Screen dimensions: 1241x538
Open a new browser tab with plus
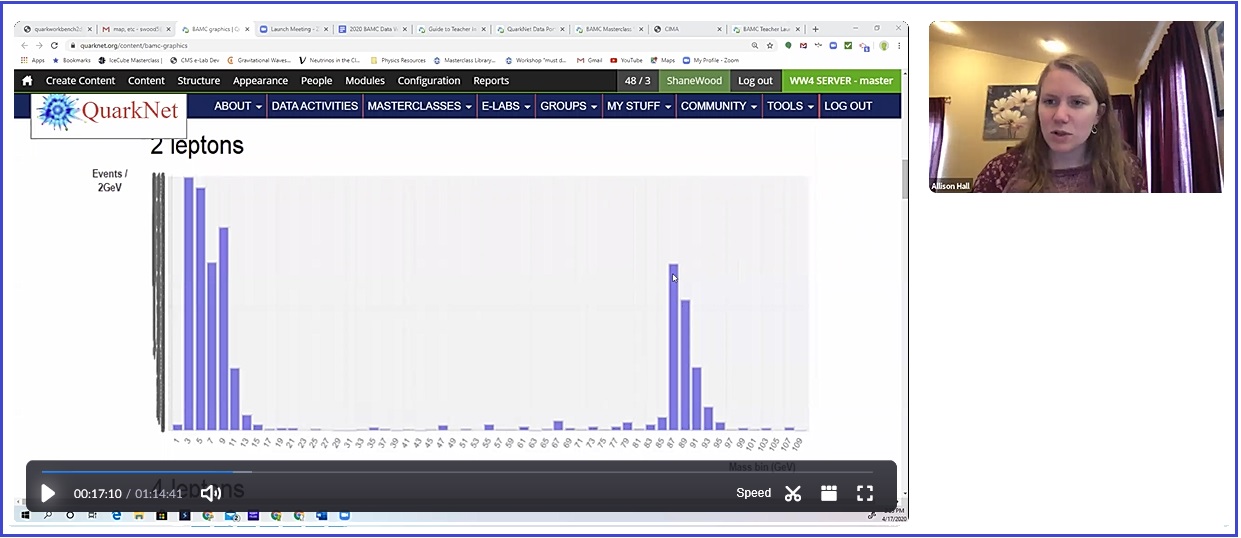pos(816,29)
